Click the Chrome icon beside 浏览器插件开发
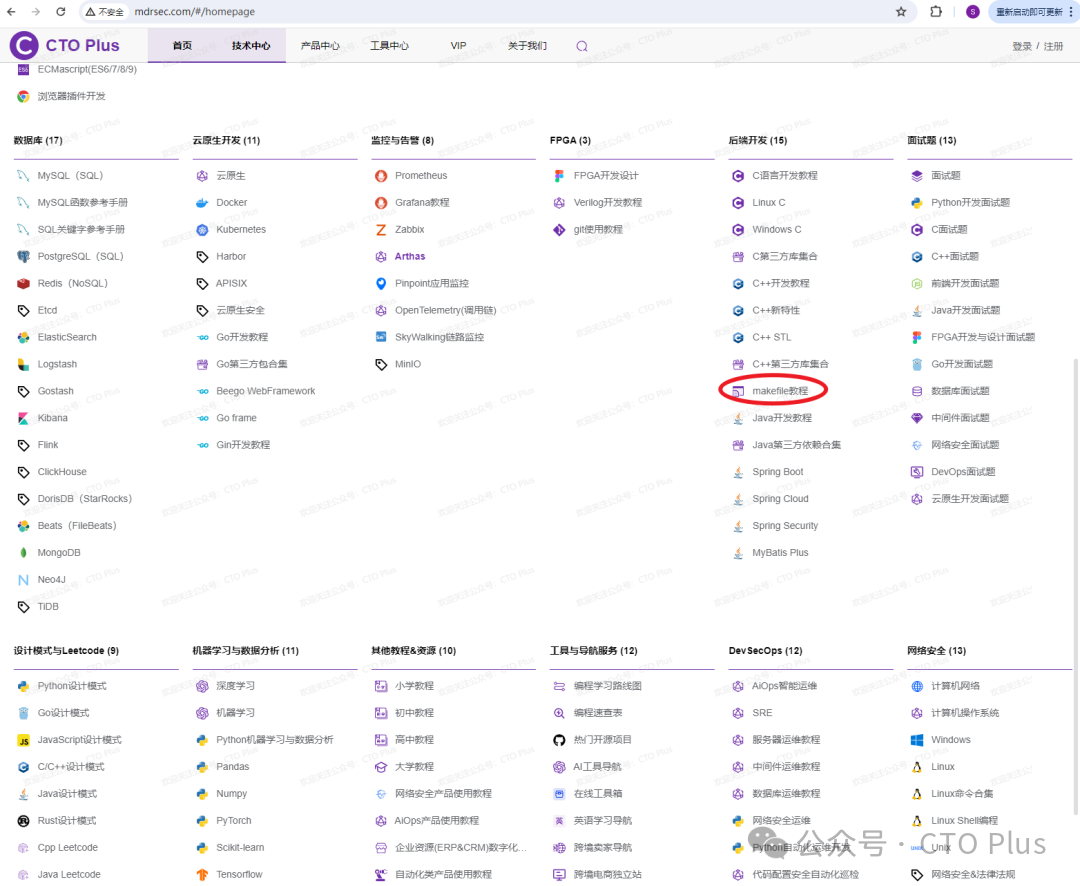 coord(23,96)
